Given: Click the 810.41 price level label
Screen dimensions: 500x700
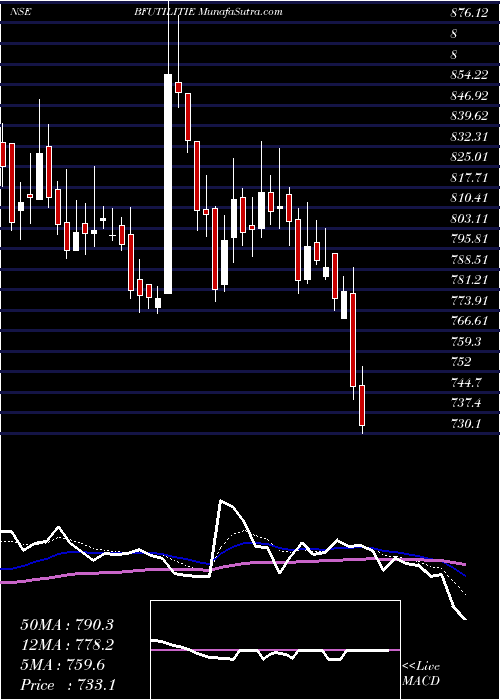Looking at the screenshot, I should pos(469,198).
